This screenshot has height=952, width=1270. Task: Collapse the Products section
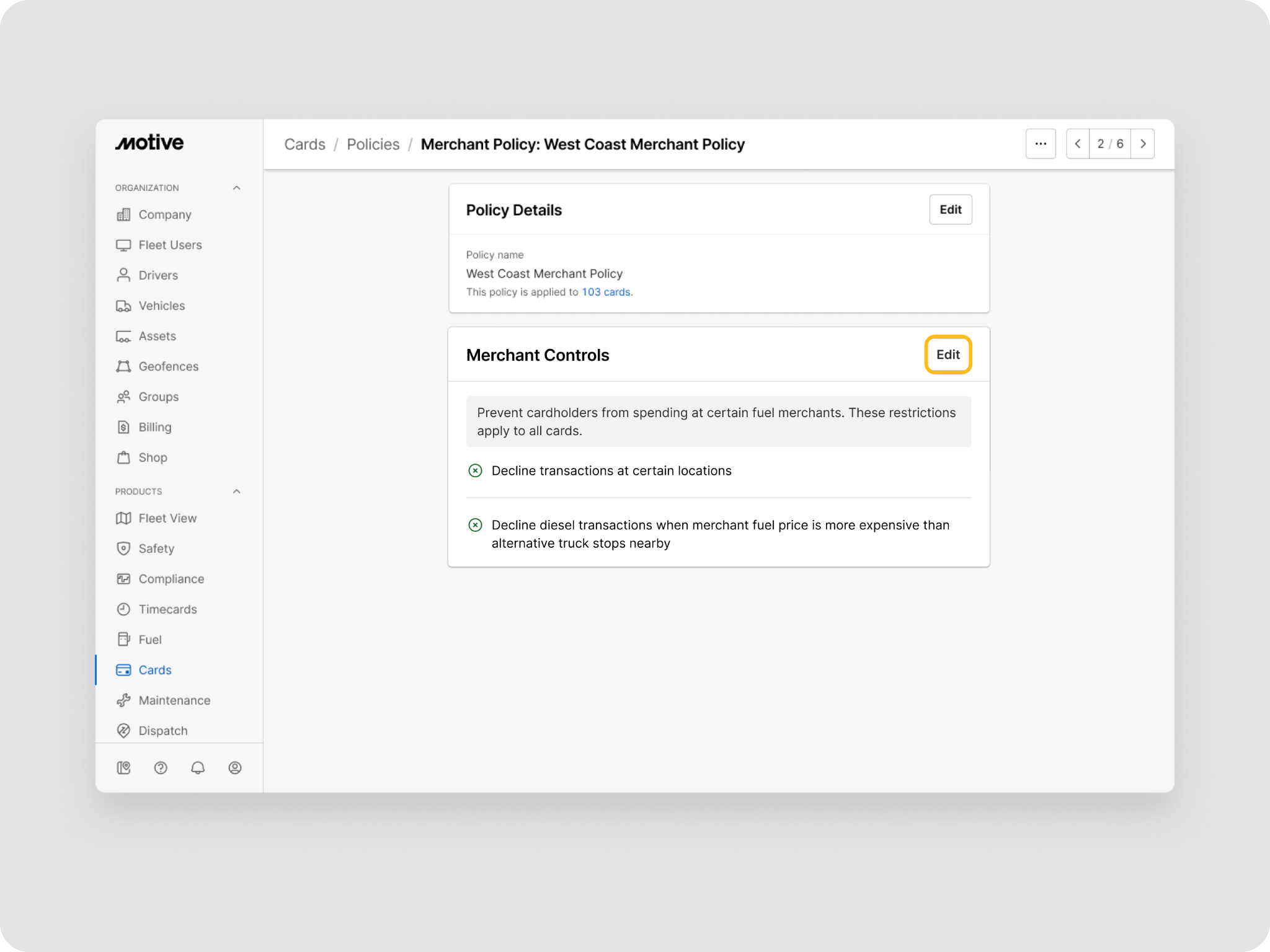point(236,491)
